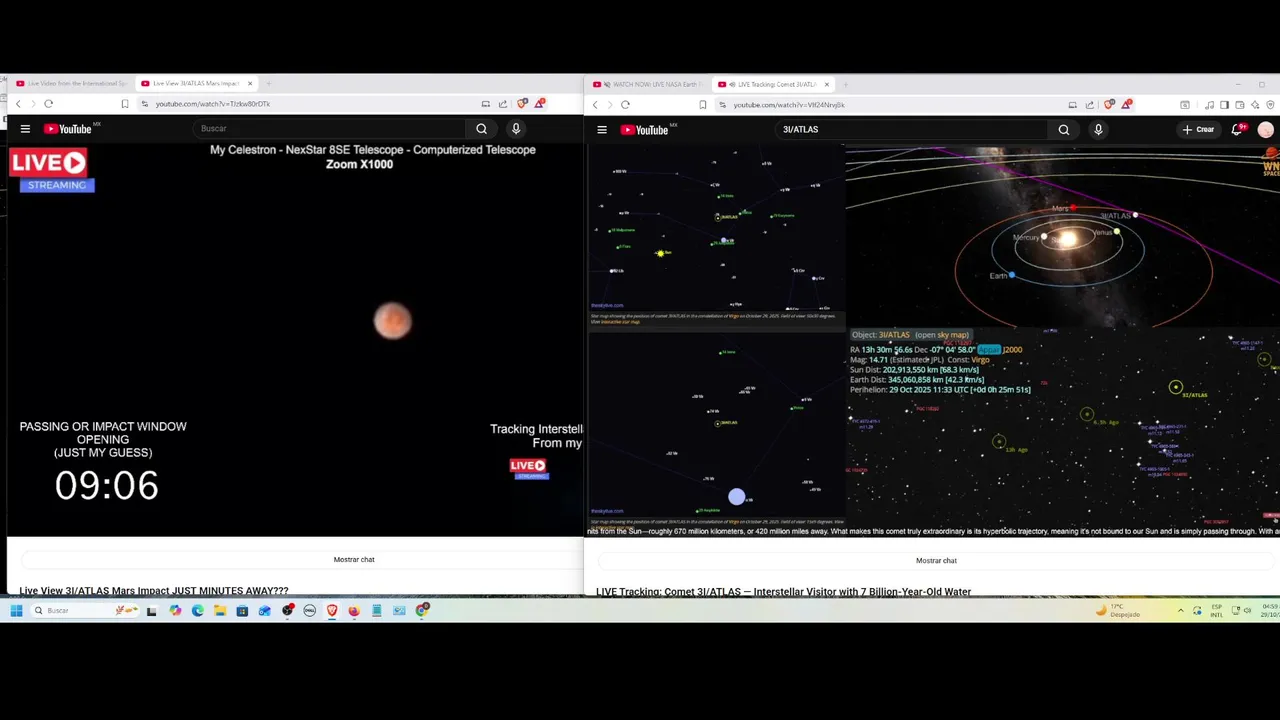
Task: Open Brave Shields in the right browser window
Action: pyautogui.click(x=1108, y=104)
